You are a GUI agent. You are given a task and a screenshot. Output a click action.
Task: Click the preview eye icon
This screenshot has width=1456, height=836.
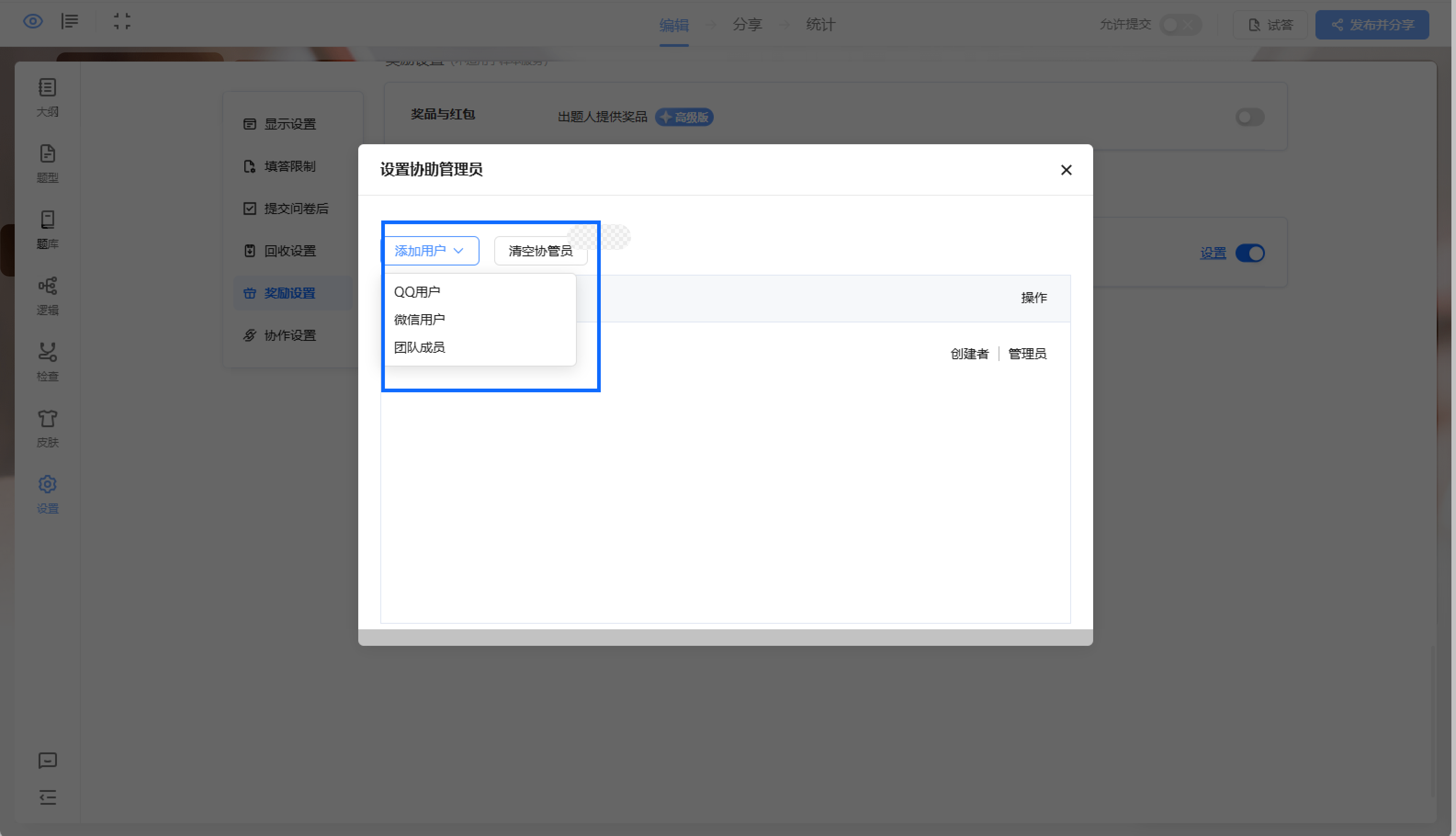tap(33, 22)
